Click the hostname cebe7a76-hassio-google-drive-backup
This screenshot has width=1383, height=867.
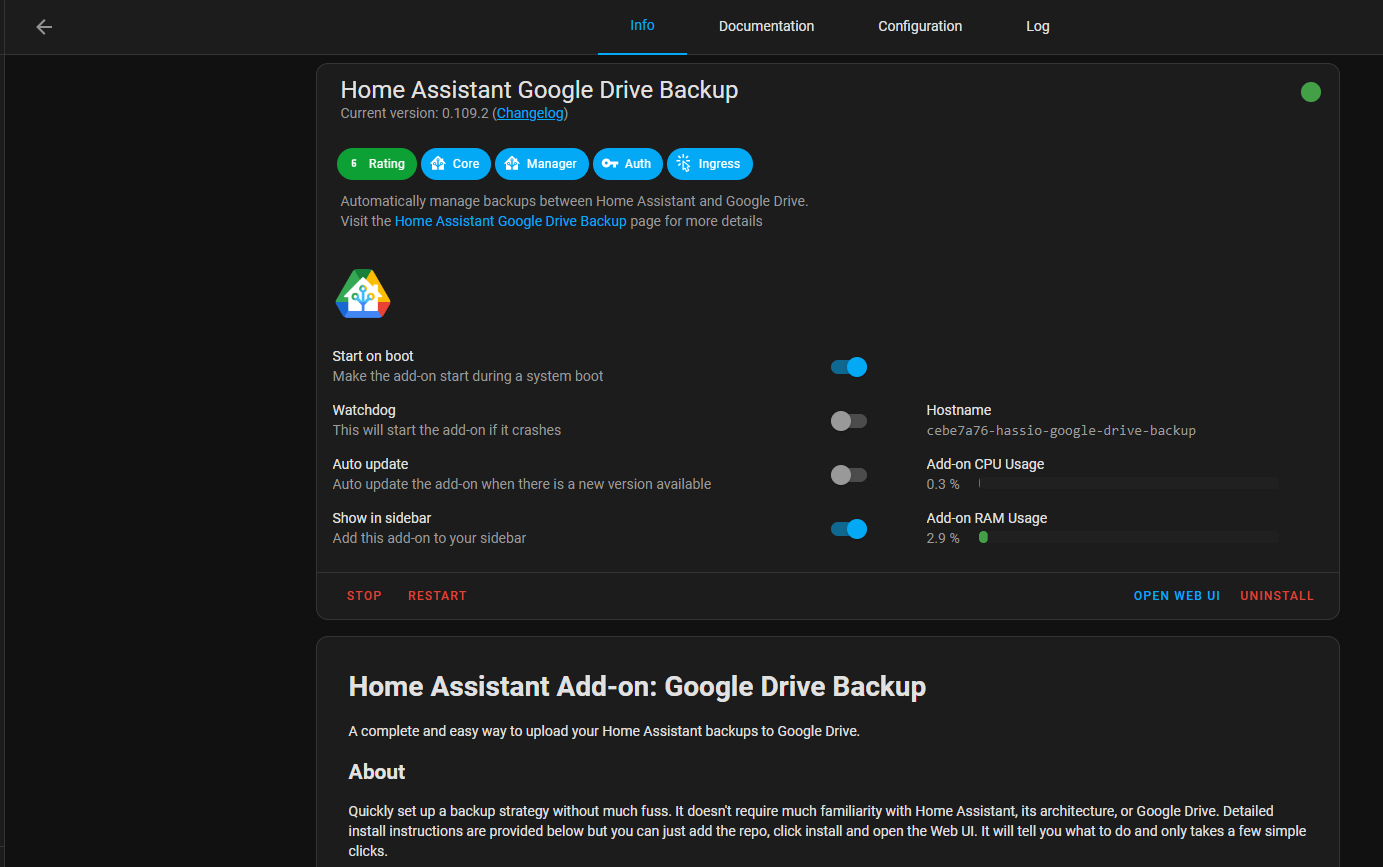point(1061,431)
